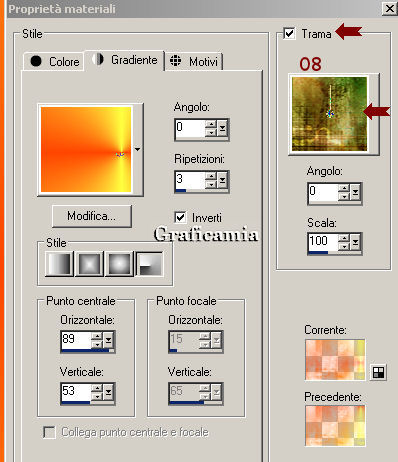Switch to the Colore tab
The height and width of the screenshot is (462, 398).
click(54, 61)
